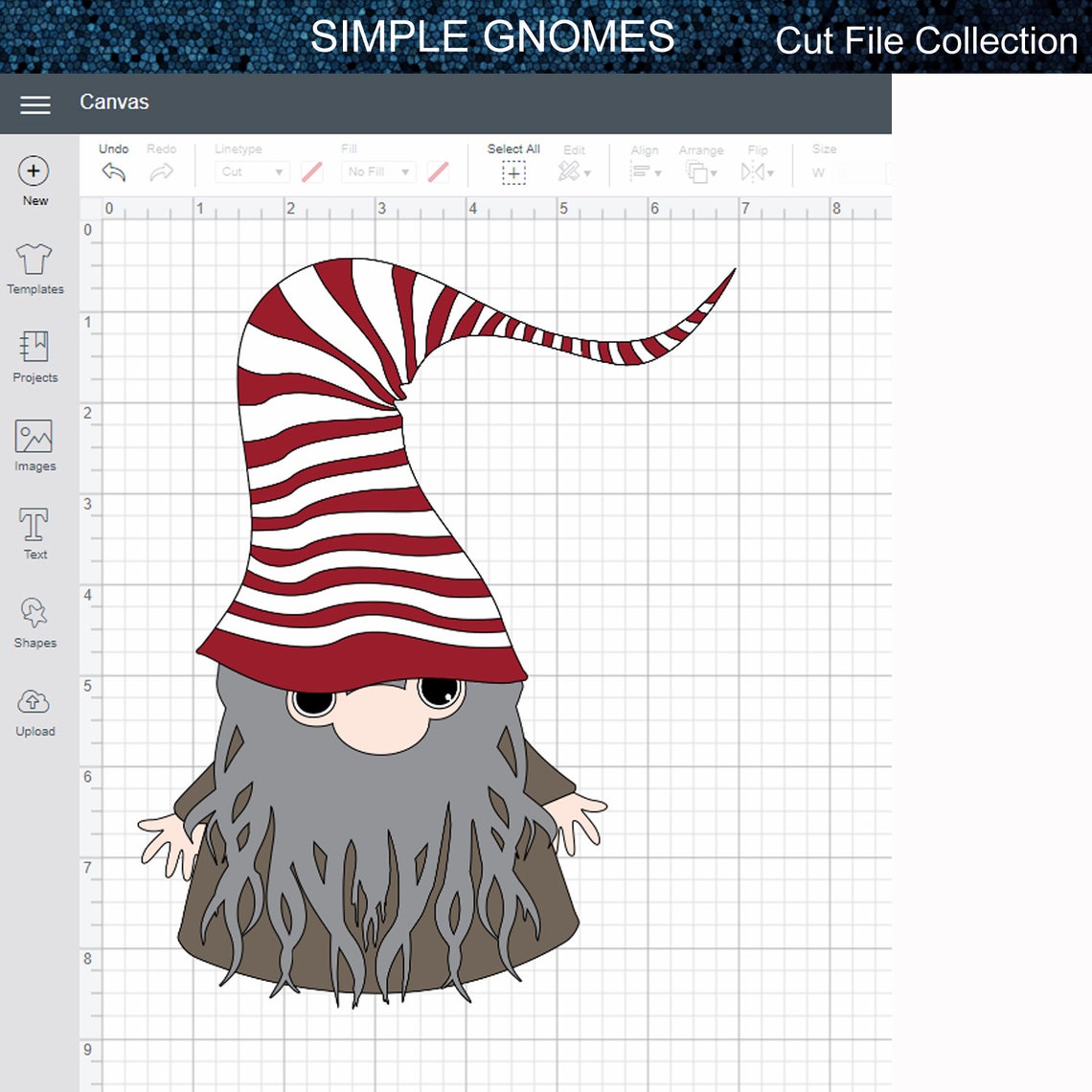Viewport: 1092px width, 1092px height.
Task: Open the Align options dropdown
Action: [x=645, y=172]
